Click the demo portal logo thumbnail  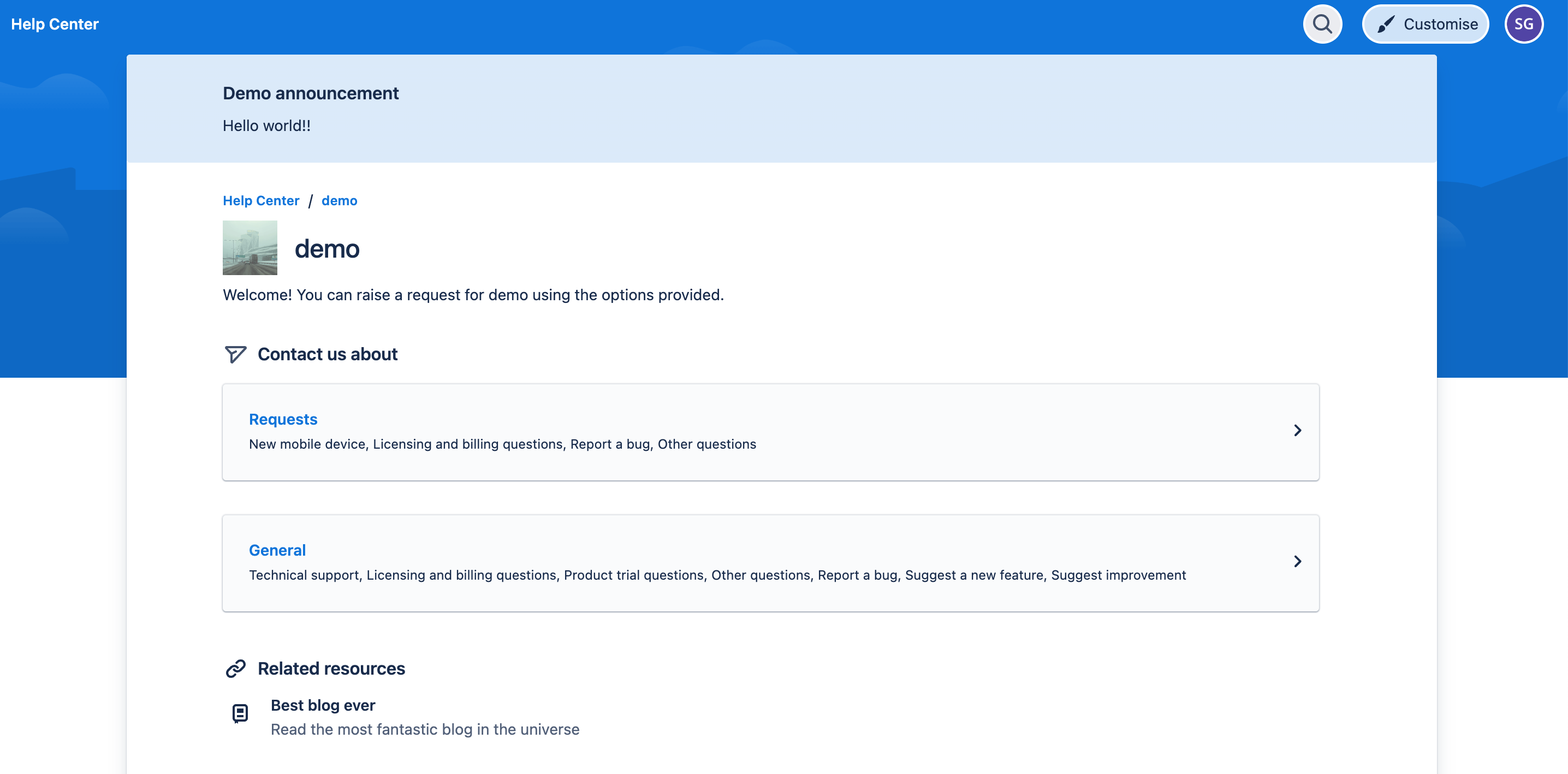250,248
